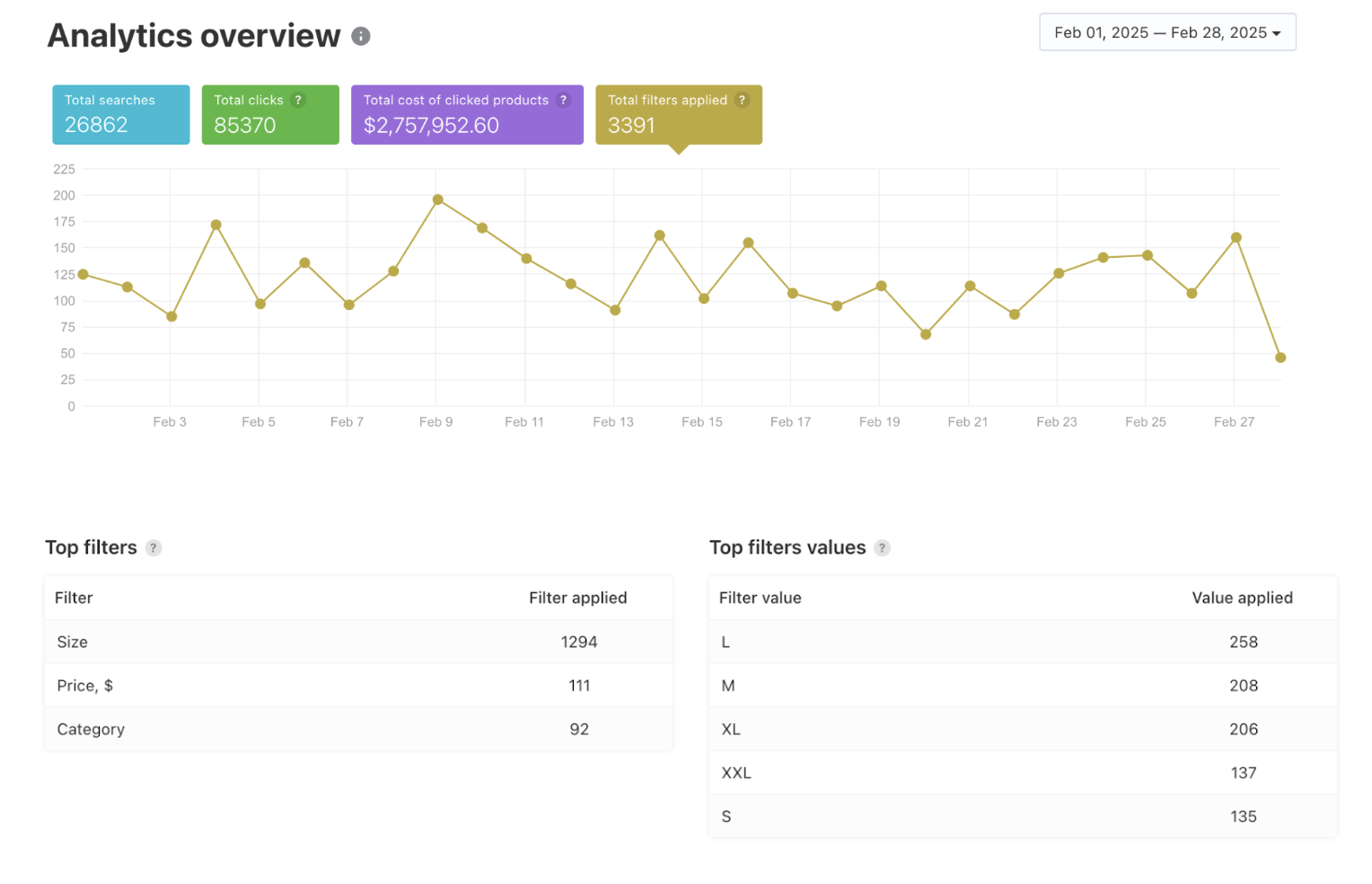Select the Total searches metric card
1372x884 pixels.
pos(121,115)
